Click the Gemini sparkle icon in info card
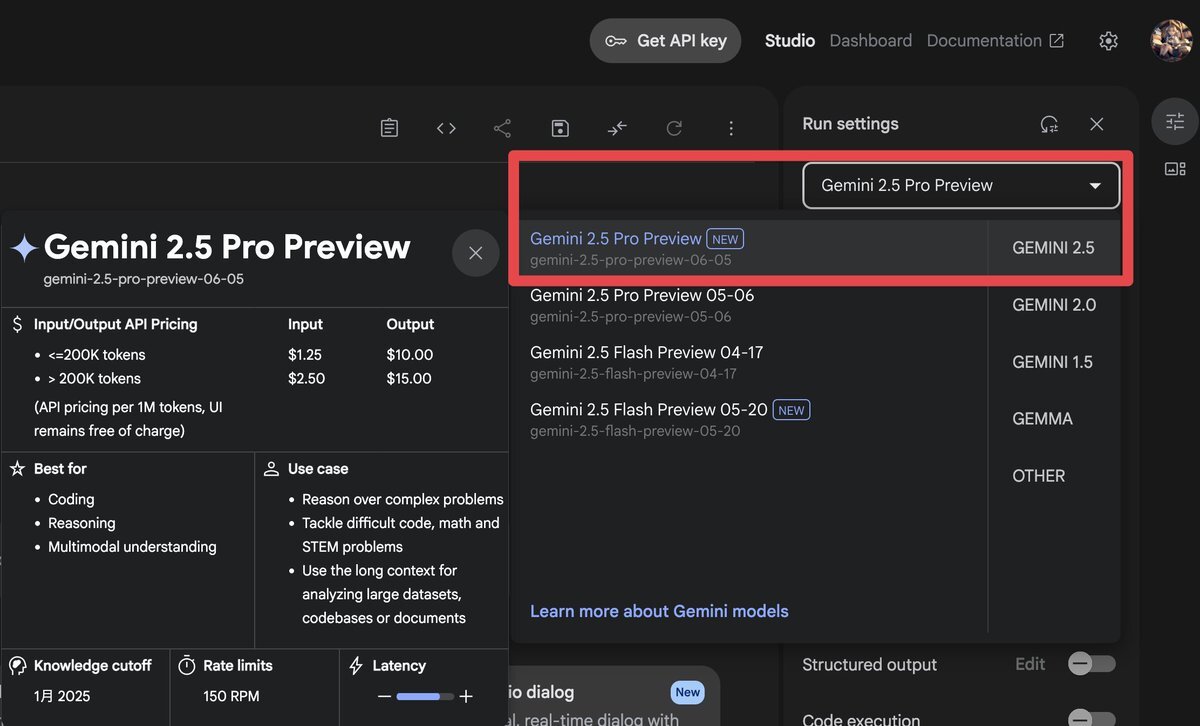 23,248
